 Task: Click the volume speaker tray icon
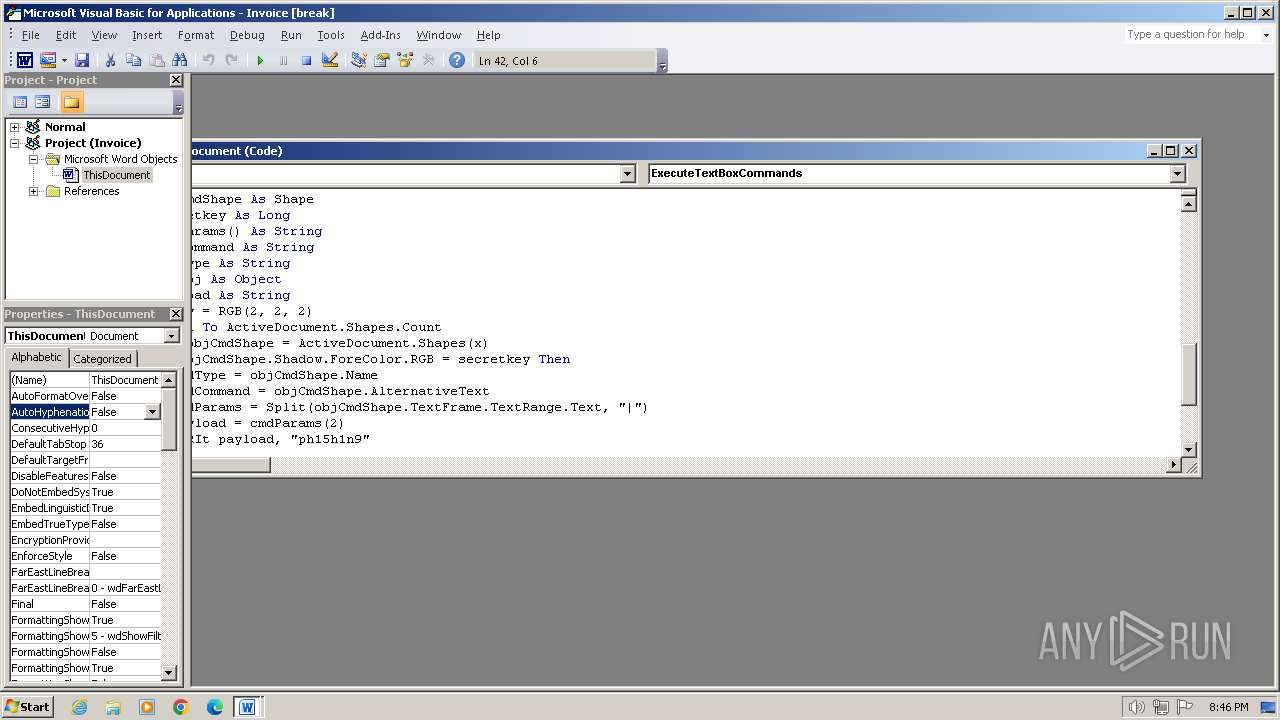point(1136,707)
